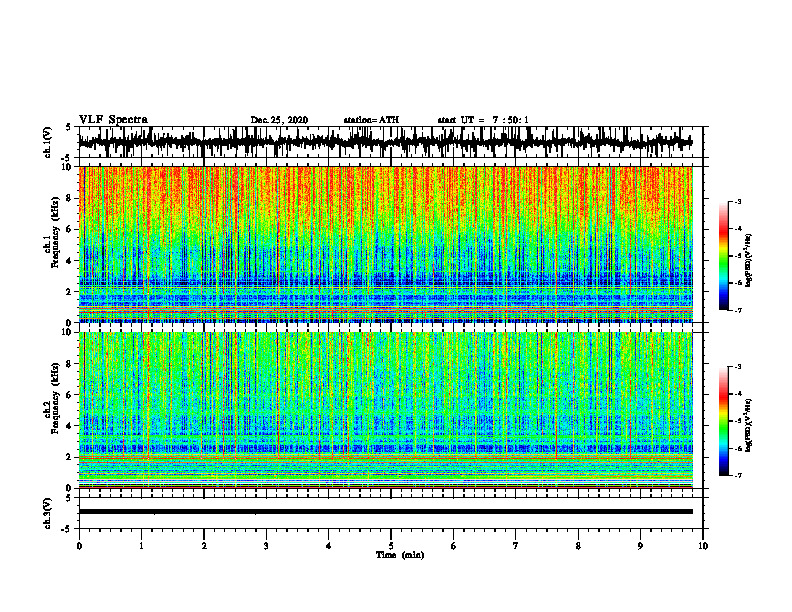The width and height of the screenshot is (792, 612).
Task: Click the ch.1 voltage waveform trace
Action: point(385,142)
